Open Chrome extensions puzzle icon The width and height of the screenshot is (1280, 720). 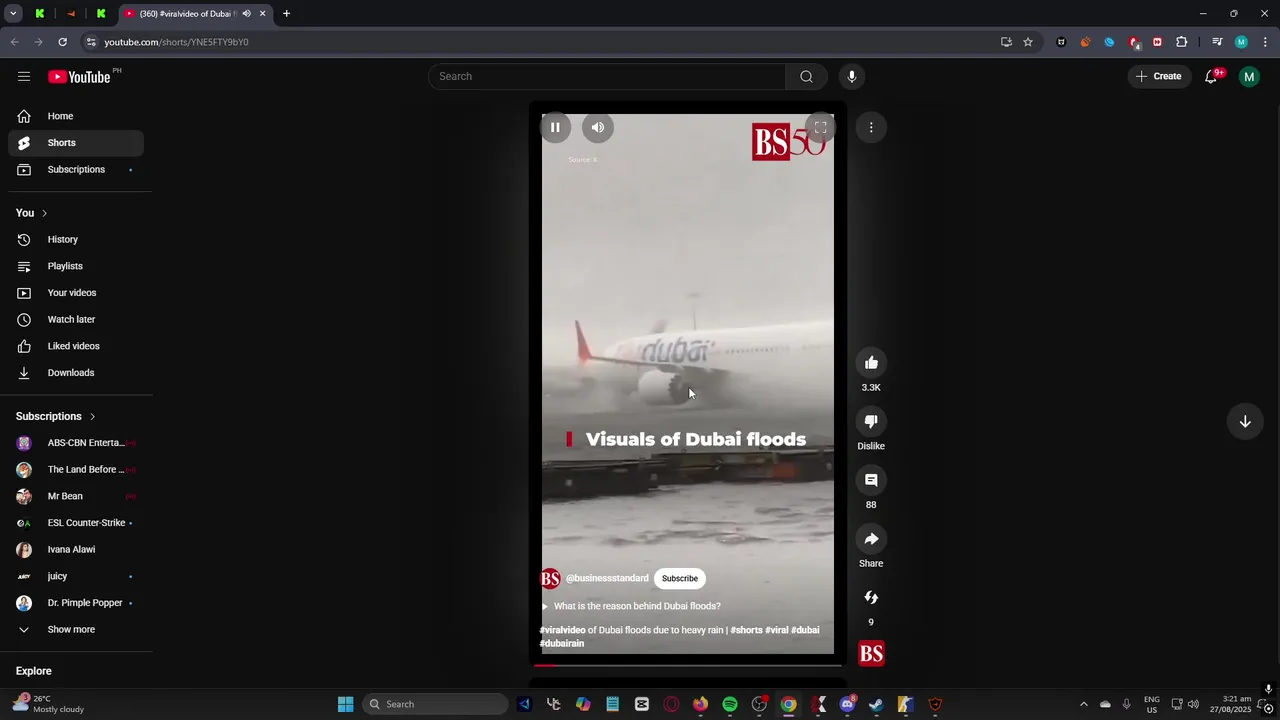click(1181, 42)
